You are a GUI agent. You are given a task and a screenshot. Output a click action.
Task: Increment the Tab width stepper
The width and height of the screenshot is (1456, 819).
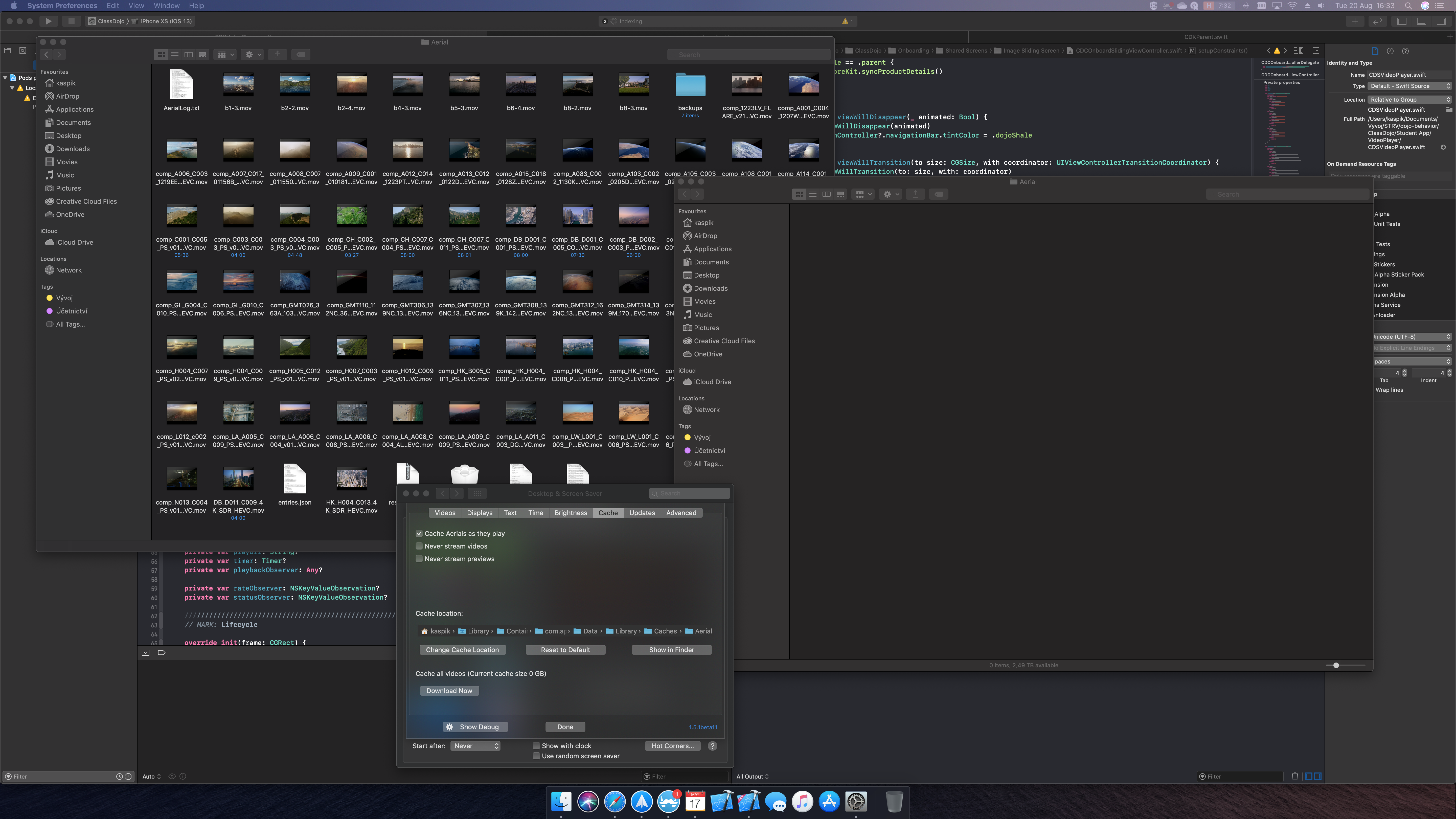[x=1405, y=371]
